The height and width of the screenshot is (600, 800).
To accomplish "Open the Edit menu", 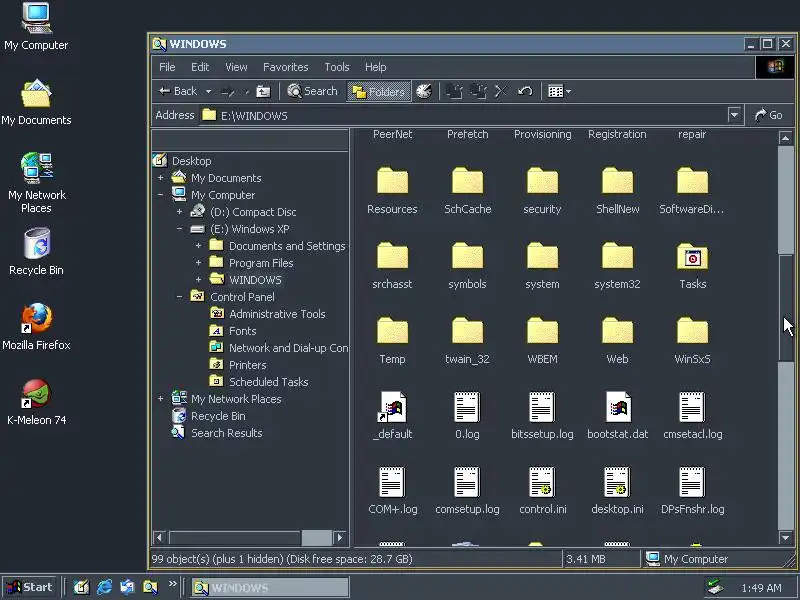I will [200, 67].
